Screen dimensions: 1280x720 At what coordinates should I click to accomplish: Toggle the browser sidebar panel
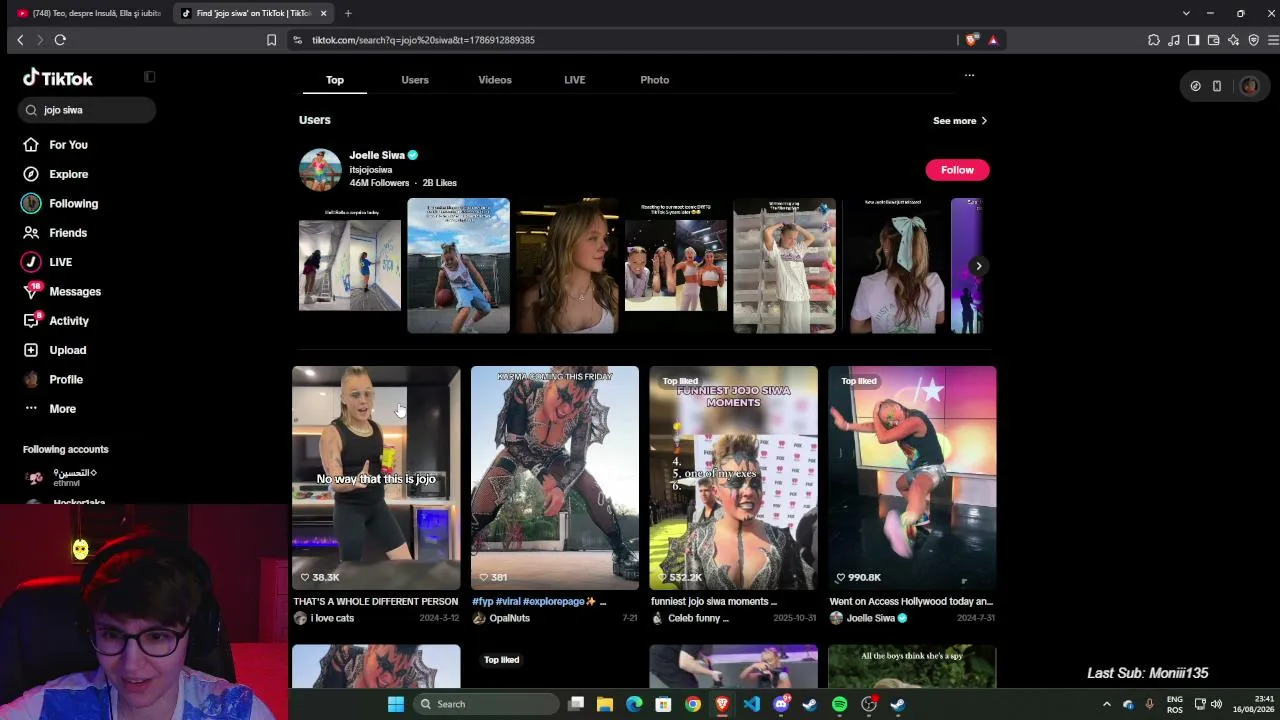click(x=1193, y=40)
